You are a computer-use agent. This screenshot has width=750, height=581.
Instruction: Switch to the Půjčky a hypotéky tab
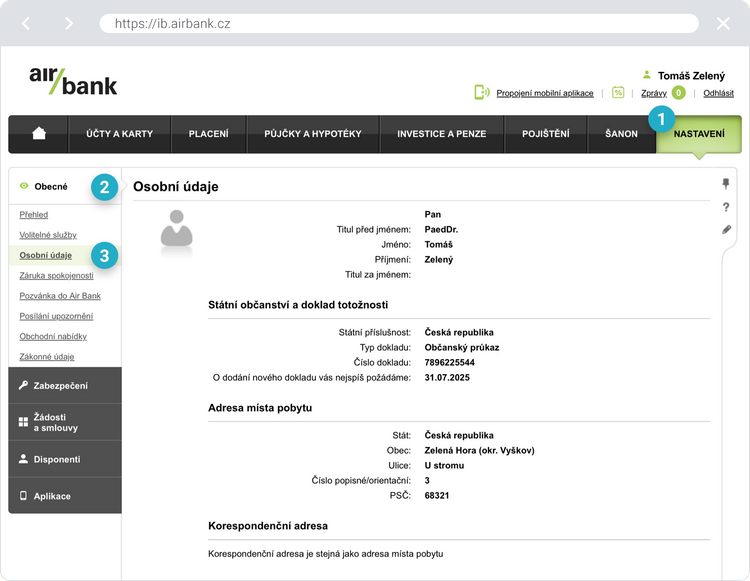[x=313, y=134]
